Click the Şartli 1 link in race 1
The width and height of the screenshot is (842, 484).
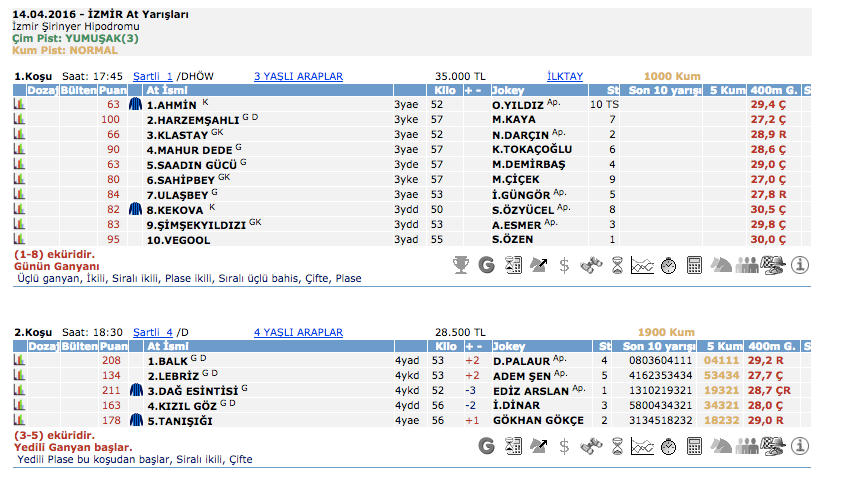tap(154, 76)
